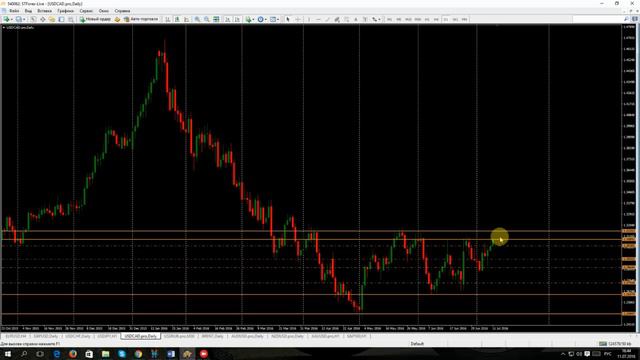Select the text drawing tool
The image size is (640, 360).
[x=356, y=19]
